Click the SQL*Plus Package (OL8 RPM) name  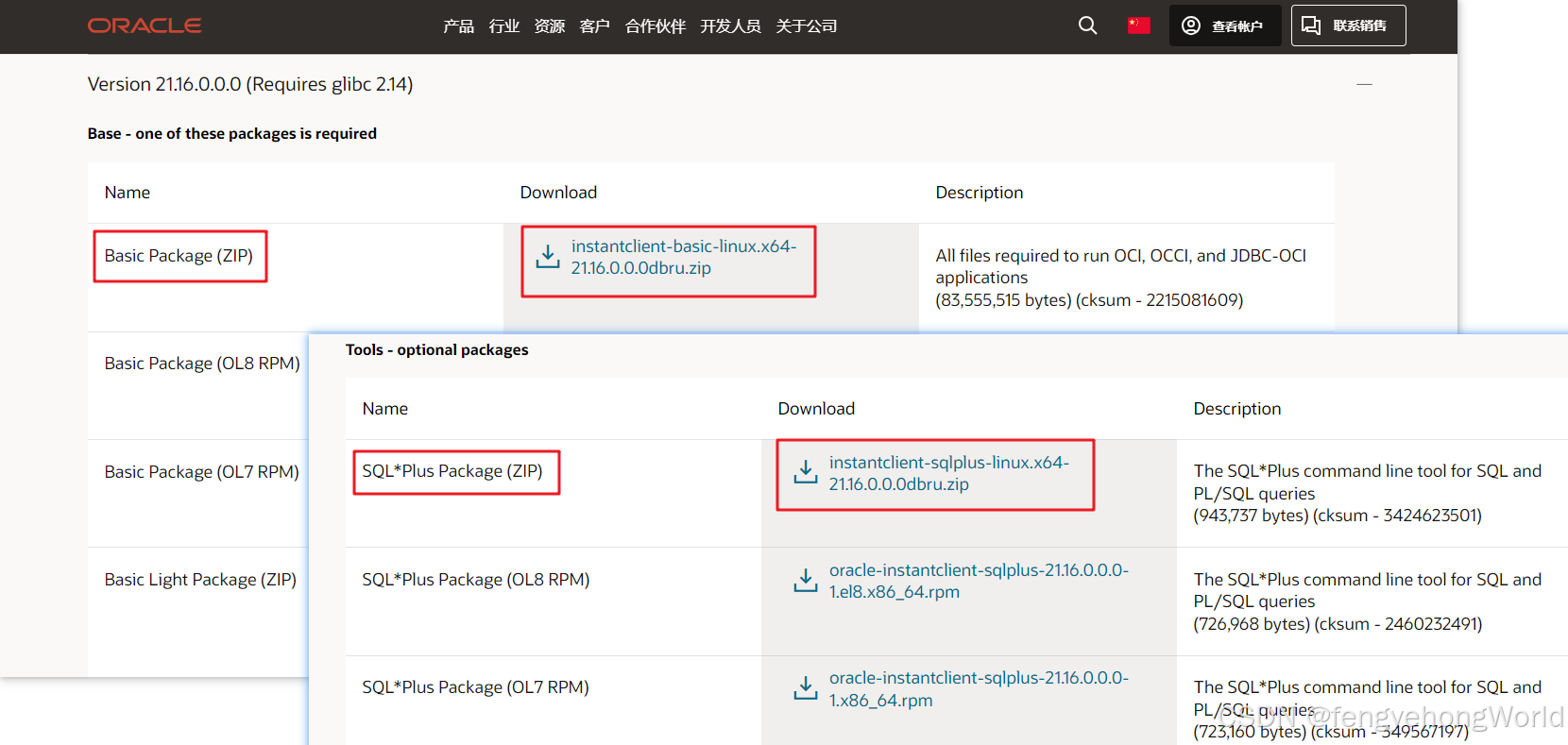[476, 580]
